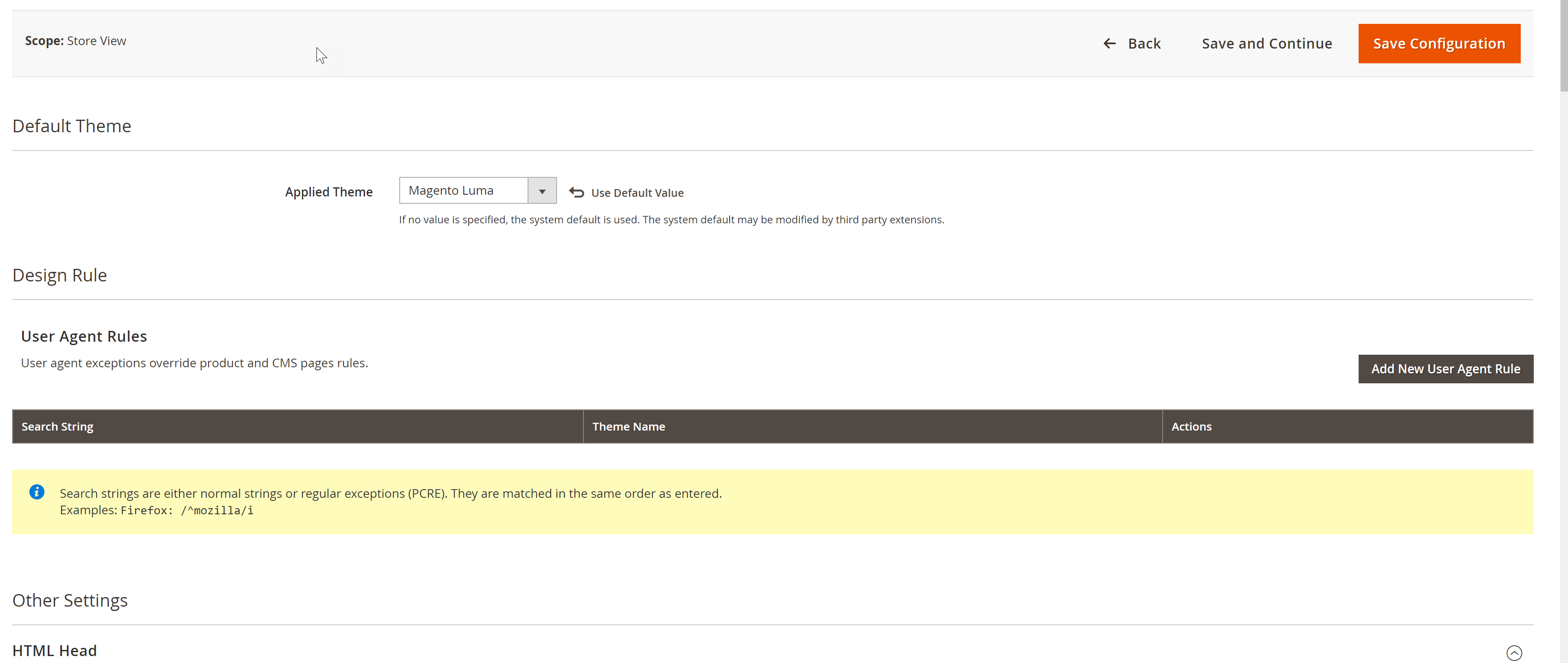Click the Theme Name column header
Screen dimensions: 1568x663
click(628, 426)
